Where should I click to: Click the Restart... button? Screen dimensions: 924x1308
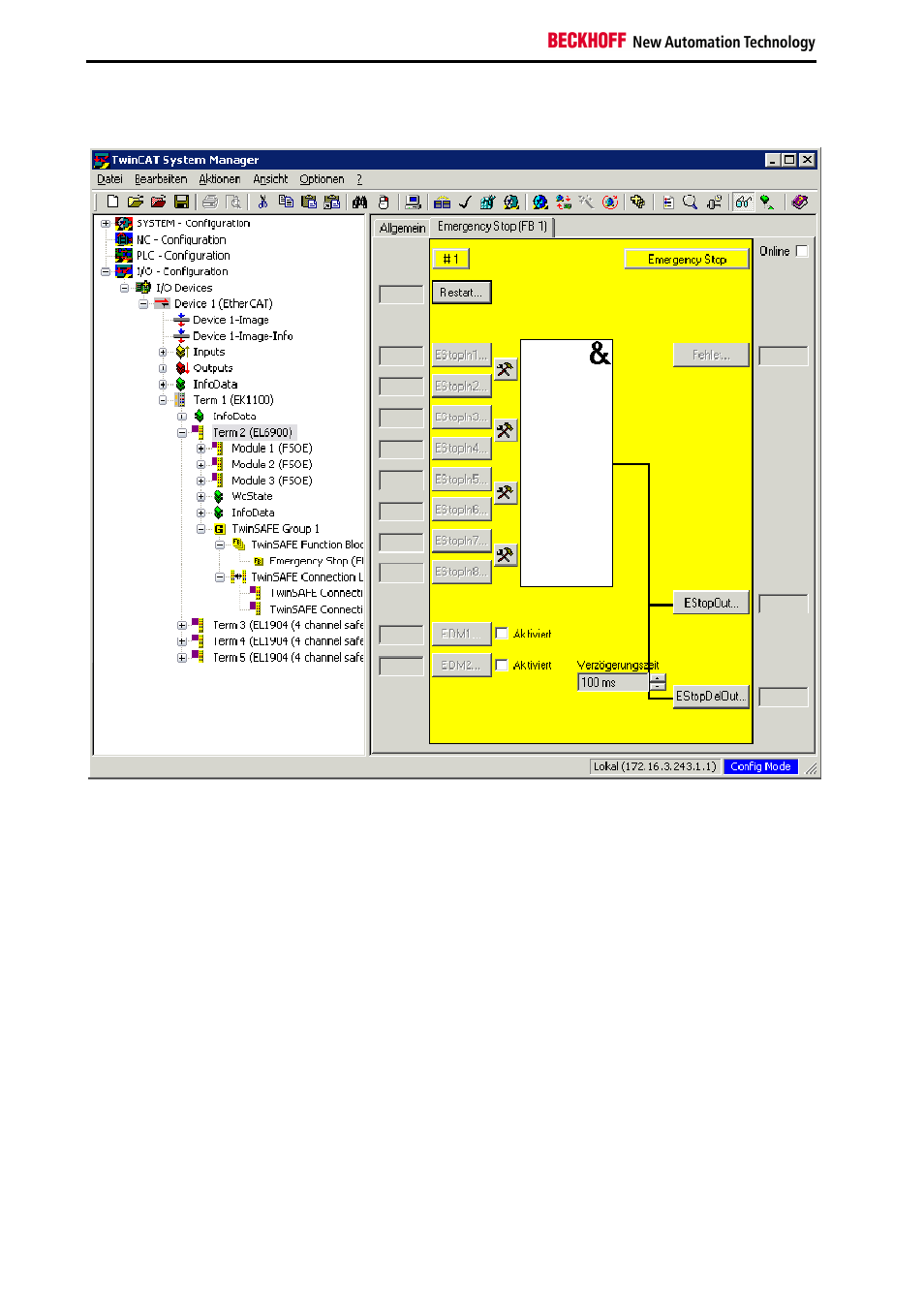461,293
